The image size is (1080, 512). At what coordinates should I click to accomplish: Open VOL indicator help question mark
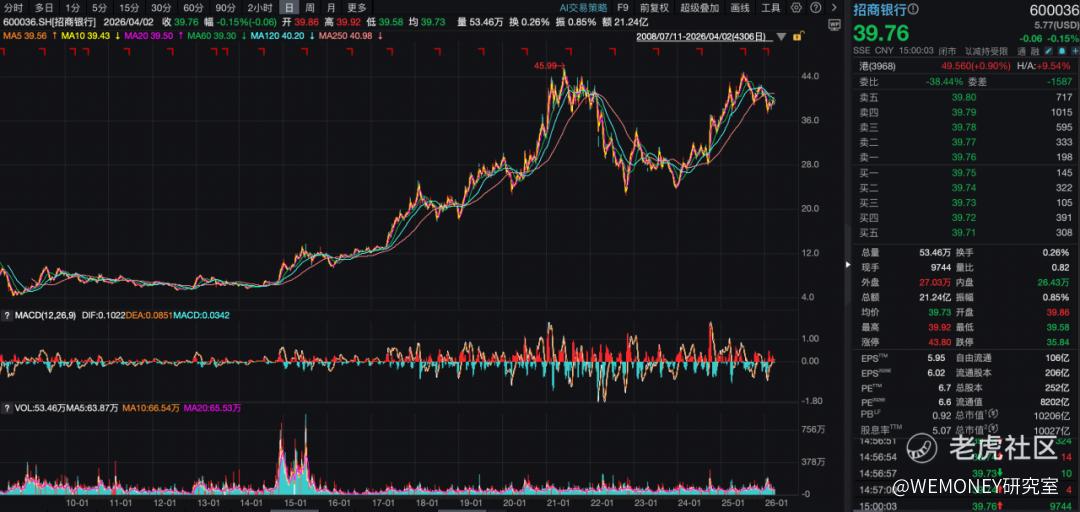pyautogui.click(x=6, y=408)
